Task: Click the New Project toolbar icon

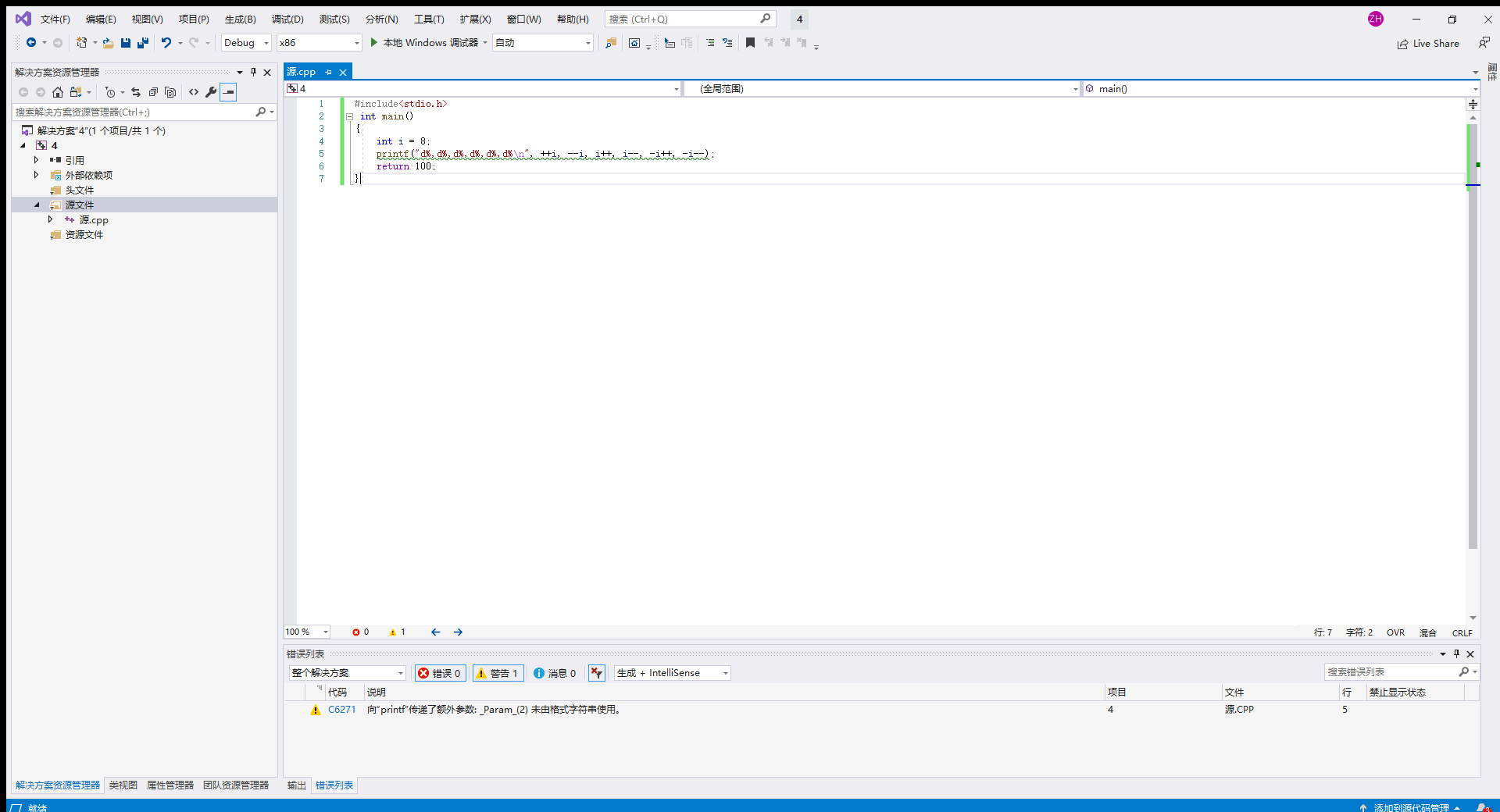Action: tap(81, 43)
